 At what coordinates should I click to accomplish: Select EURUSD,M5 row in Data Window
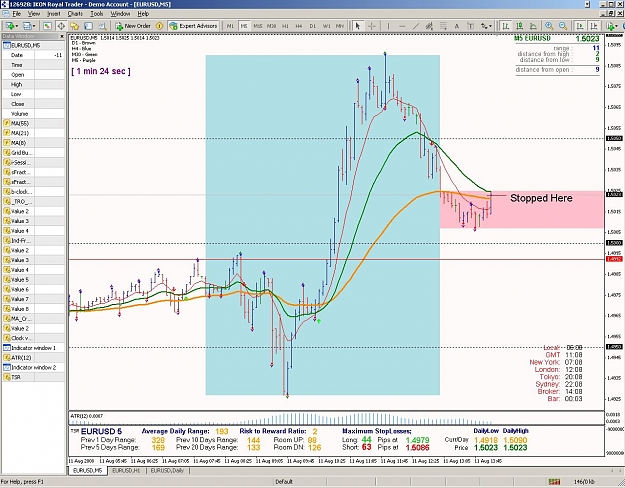pos(33,45)
